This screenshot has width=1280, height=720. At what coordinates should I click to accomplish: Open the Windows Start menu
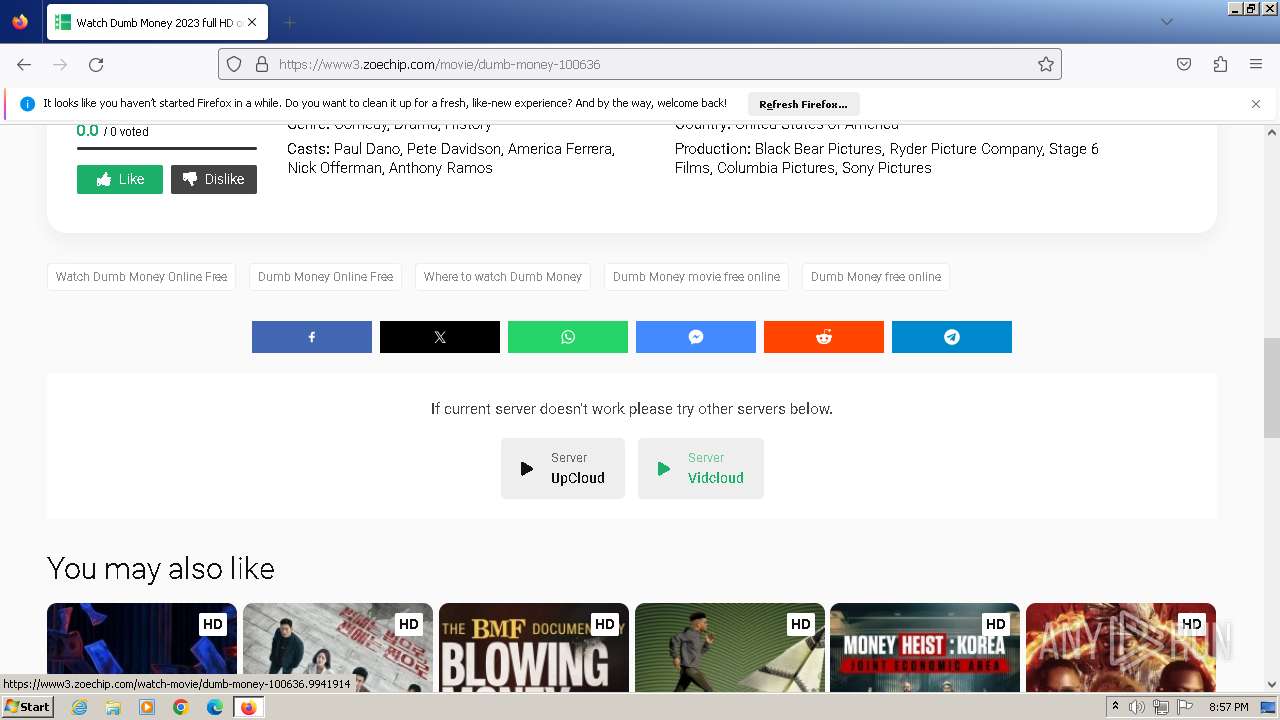[27, 707]
